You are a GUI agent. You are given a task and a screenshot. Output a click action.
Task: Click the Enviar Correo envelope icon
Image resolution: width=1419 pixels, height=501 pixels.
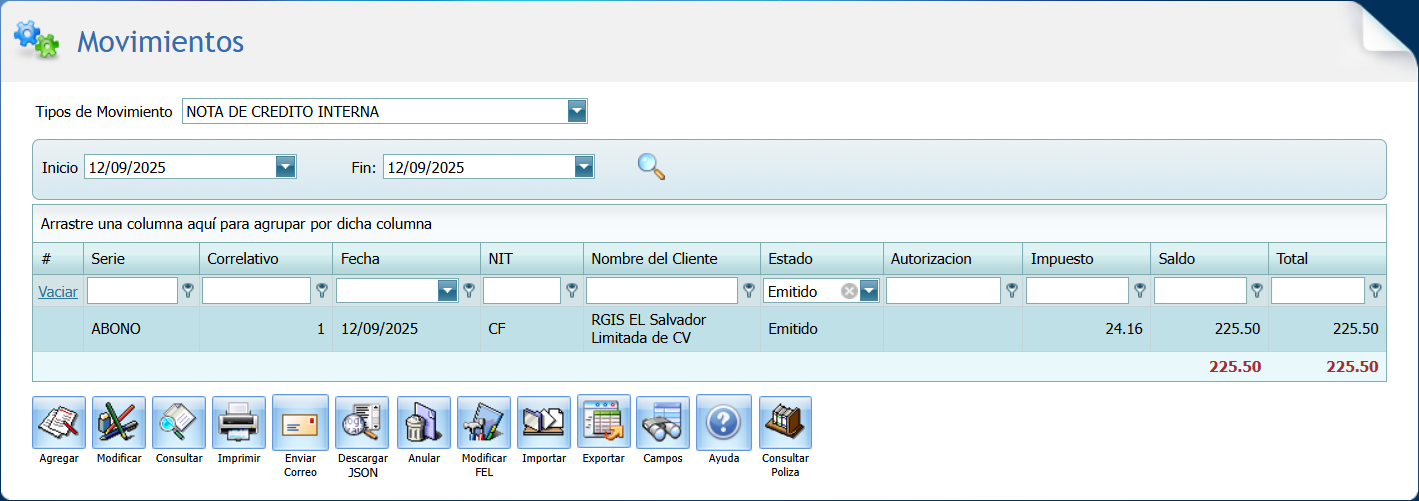click(300, 423)
